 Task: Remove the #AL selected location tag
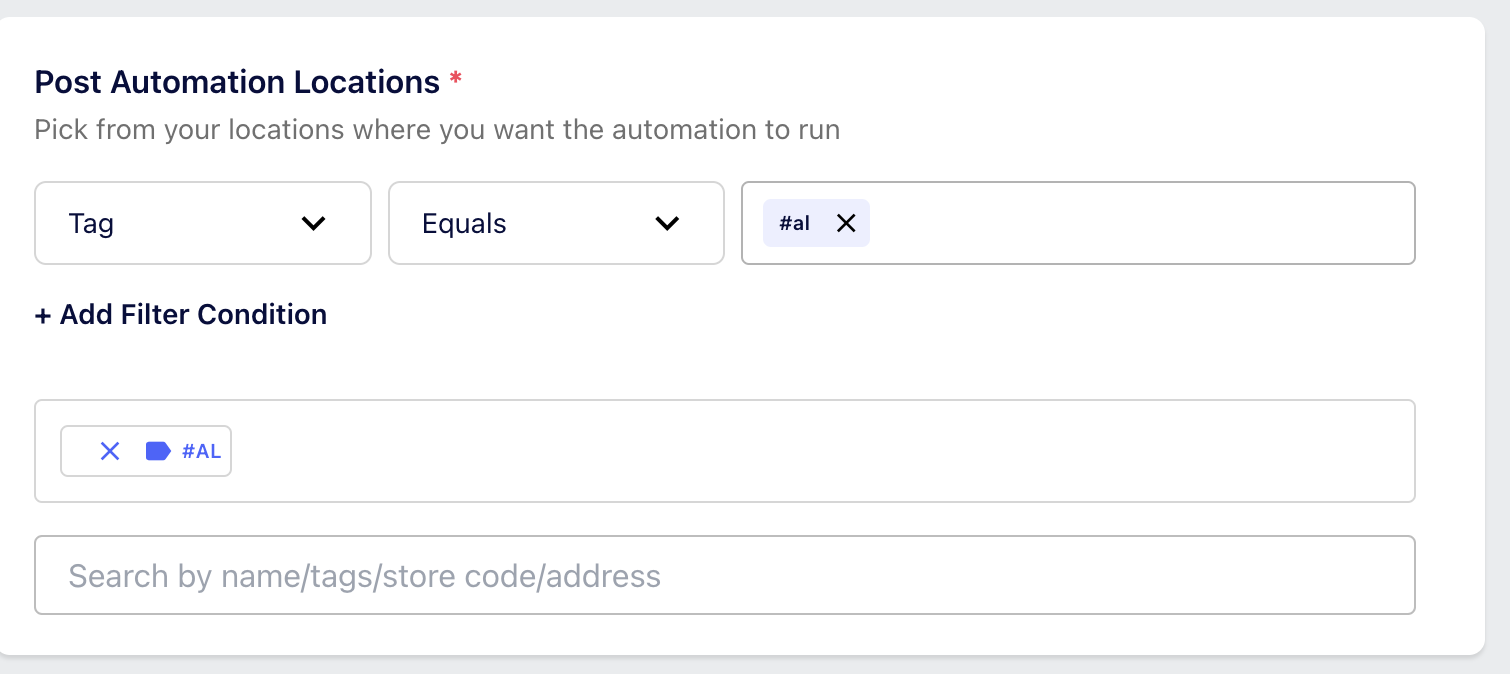click(110, 451)
